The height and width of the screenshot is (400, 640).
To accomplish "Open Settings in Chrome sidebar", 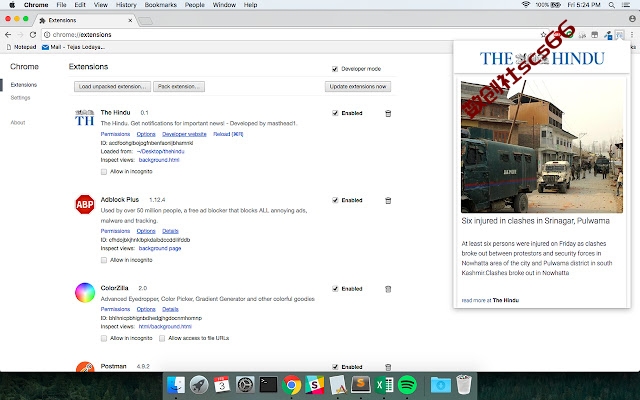I will click(20, 98).
